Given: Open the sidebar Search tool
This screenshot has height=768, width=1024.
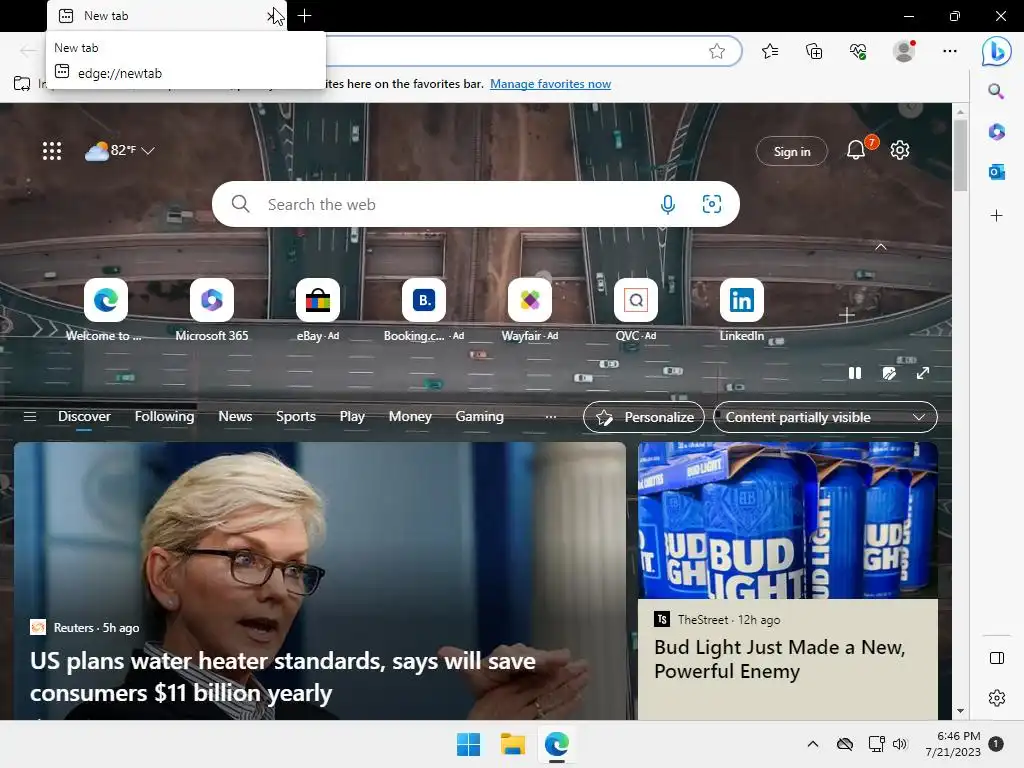Looking at the screenshot, I should coord(996,91).
